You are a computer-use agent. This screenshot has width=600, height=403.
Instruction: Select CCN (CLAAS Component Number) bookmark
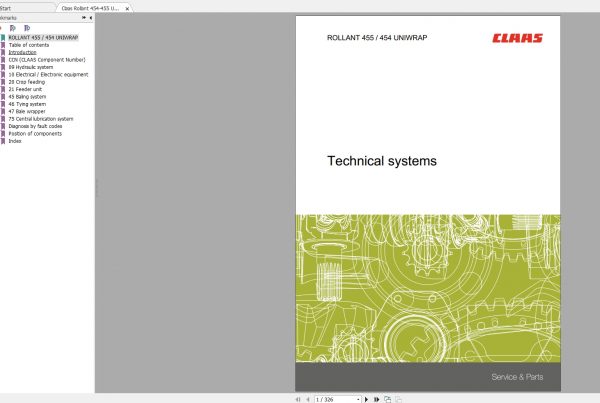(x=47, y=60)
